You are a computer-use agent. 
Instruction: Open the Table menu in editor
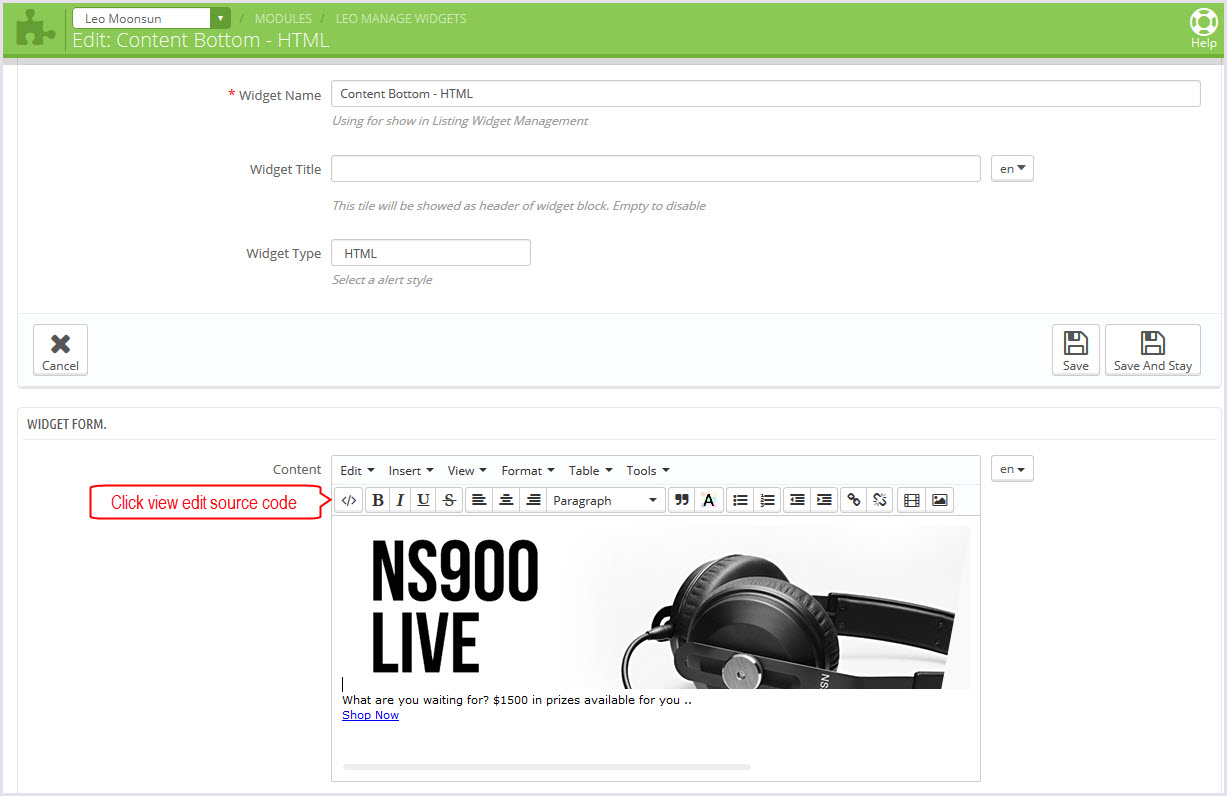[590, 470]
